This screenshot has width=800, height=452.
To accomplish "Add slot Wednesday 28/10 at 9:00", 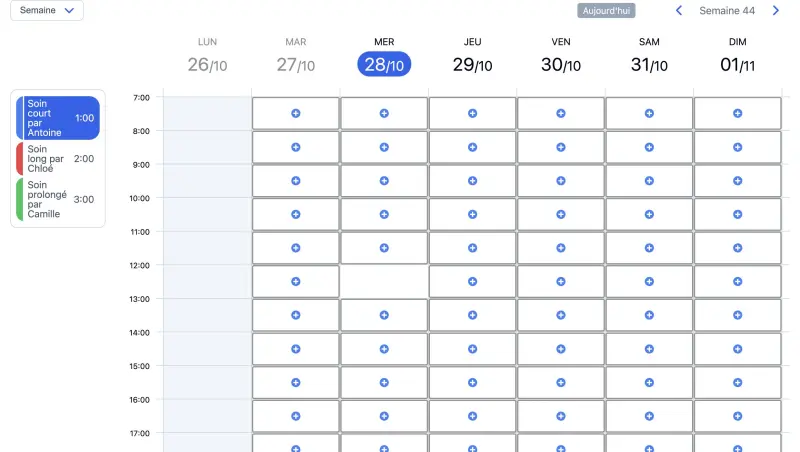I will click(x=384, y=181).
